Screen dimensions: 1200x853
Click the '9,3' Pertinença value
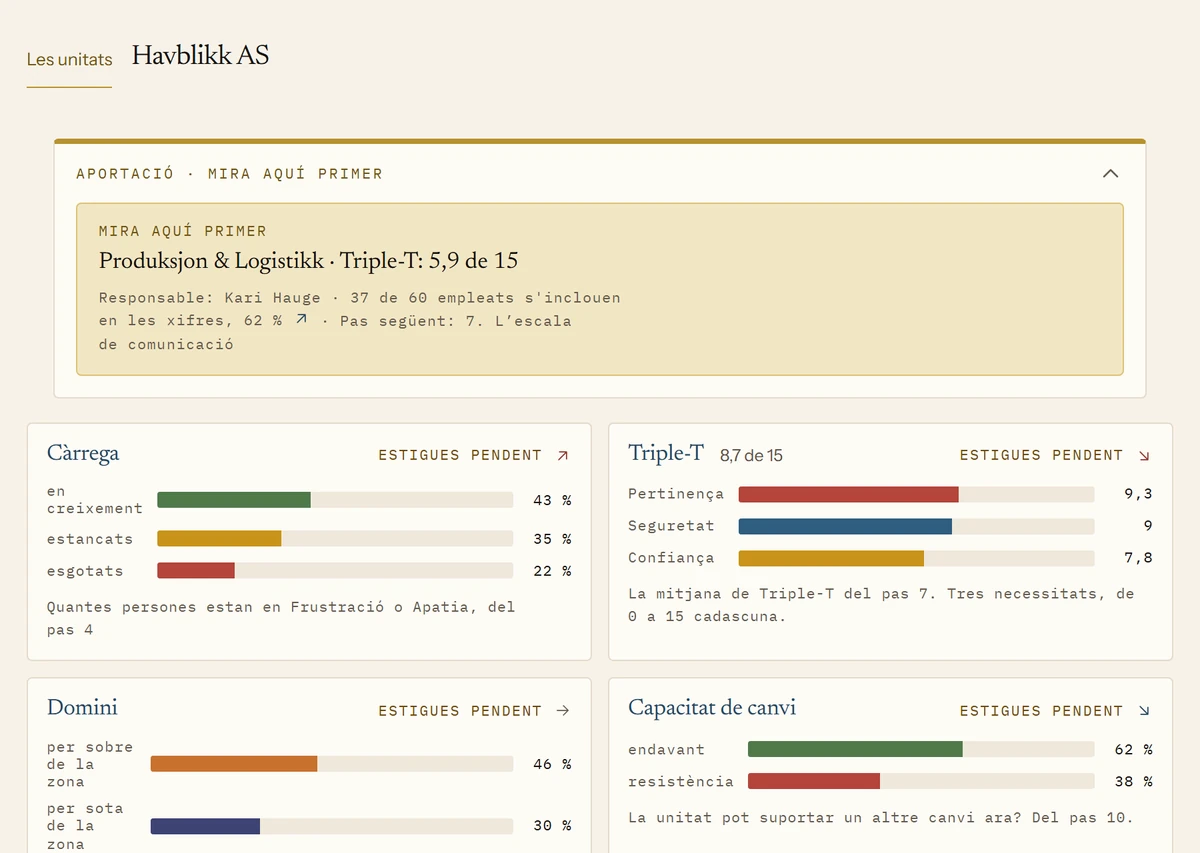[x=1138, y=494]
